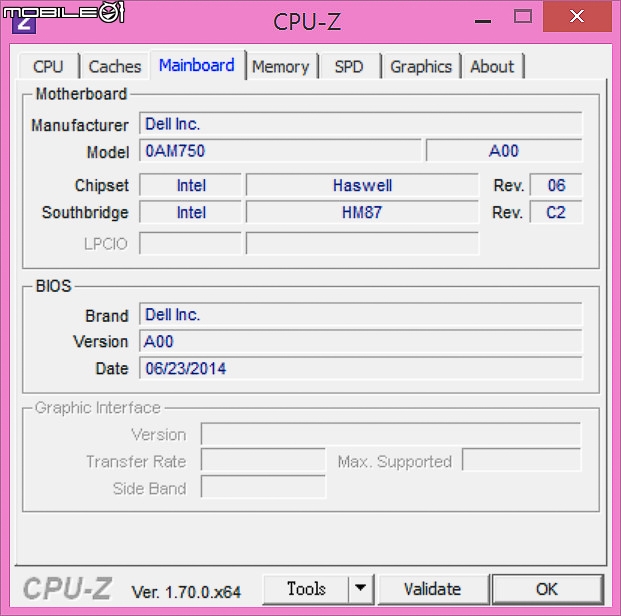Image resolution: width=621 pixels, height=616 pixels.
Task: Click the Tools button
Action: (306, 589)
